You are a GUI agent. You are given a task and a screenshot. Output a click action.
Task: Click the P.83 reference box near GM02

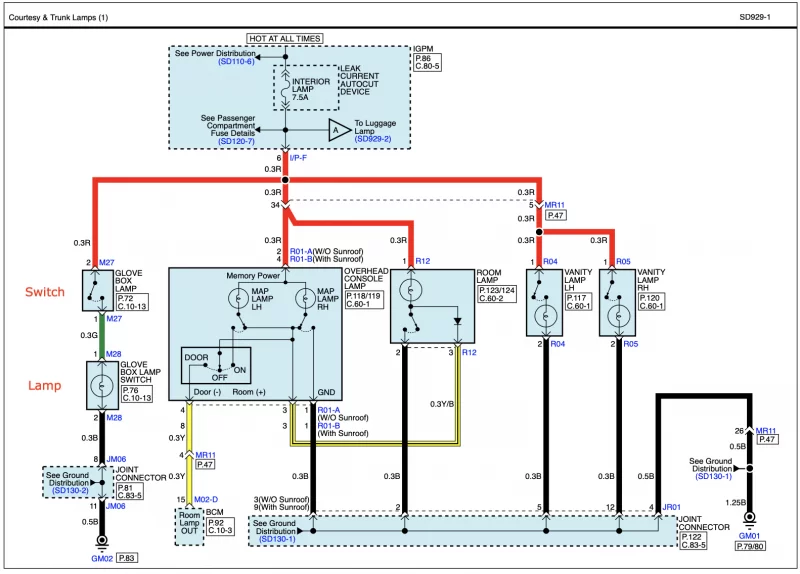click(127, 556)
